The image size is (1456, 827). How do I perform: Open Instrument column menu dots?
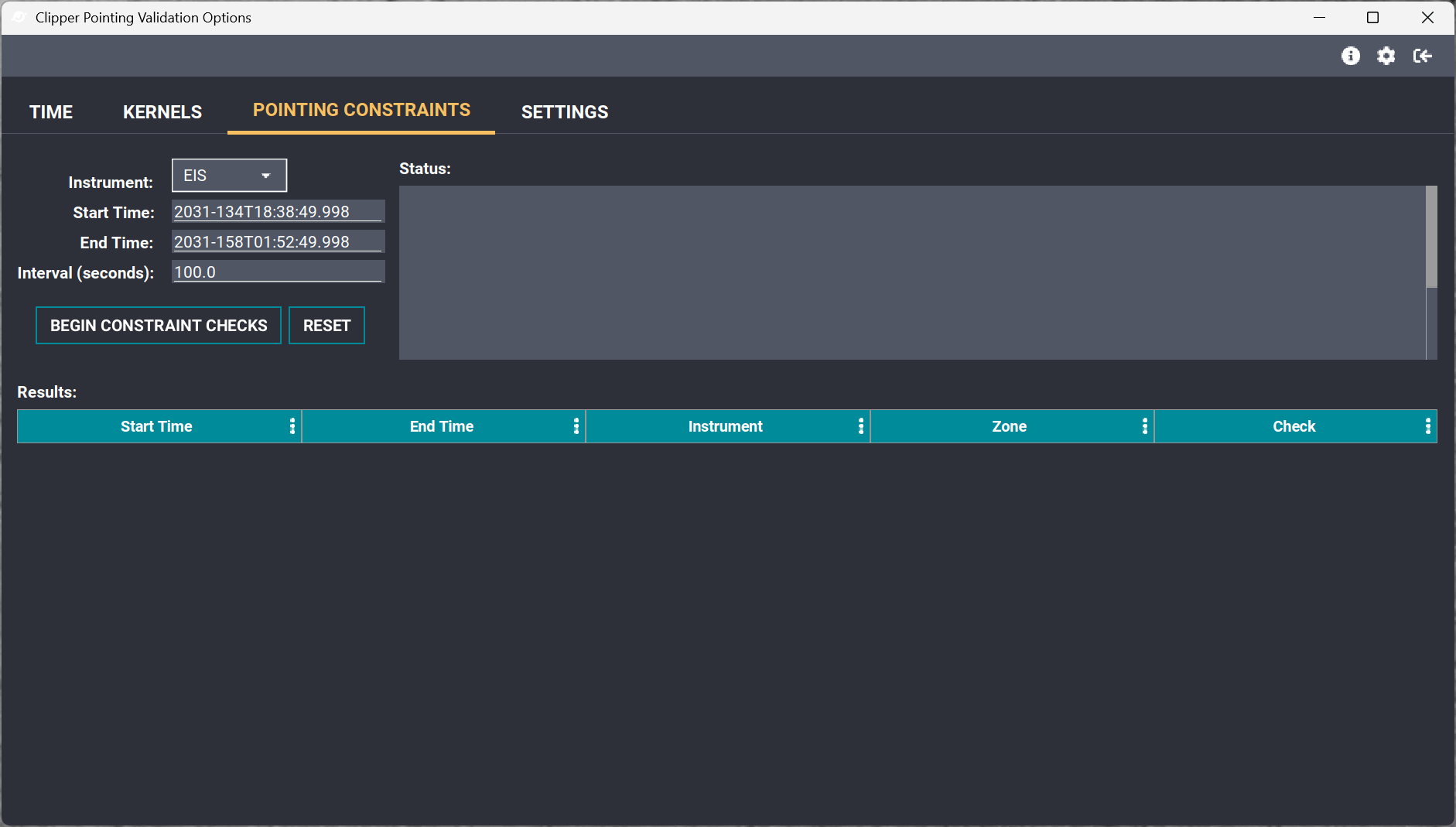point(860,426)
